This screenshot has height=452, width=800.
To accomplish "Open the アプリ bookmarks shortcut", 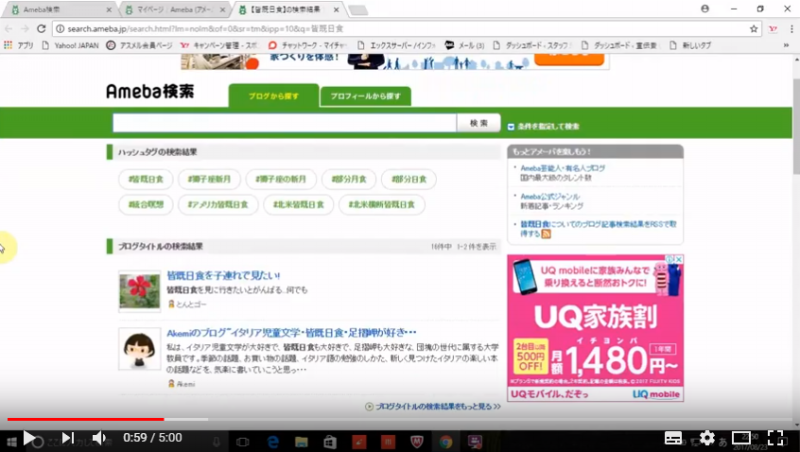I will click(18, 45).
